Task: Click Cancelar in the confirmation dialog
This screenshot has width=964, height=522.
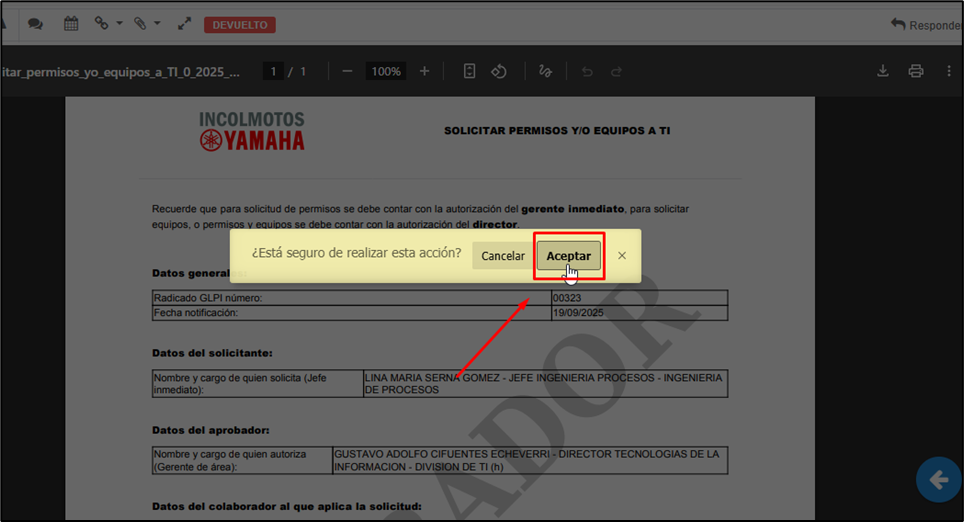Action: tap(503, 256)
